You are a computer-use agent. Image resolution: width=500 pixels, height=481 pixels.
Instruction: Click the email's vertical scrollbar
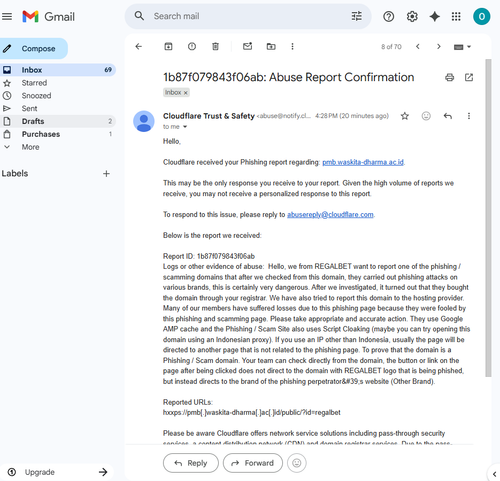tap(488, 218)
